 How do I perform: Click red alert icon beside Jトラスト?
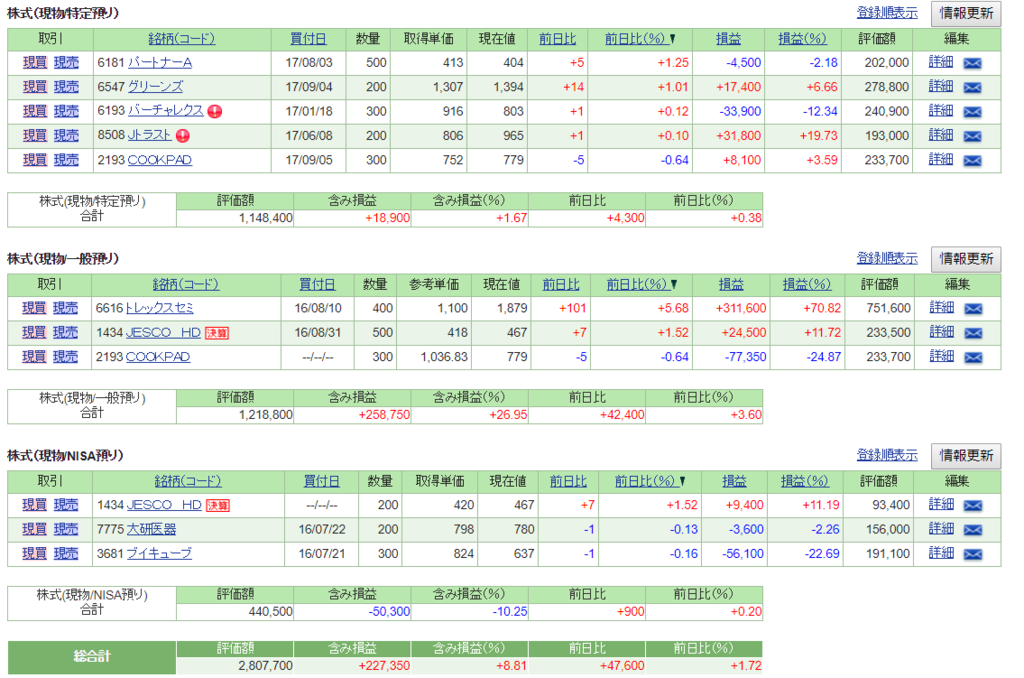(183, 136)
